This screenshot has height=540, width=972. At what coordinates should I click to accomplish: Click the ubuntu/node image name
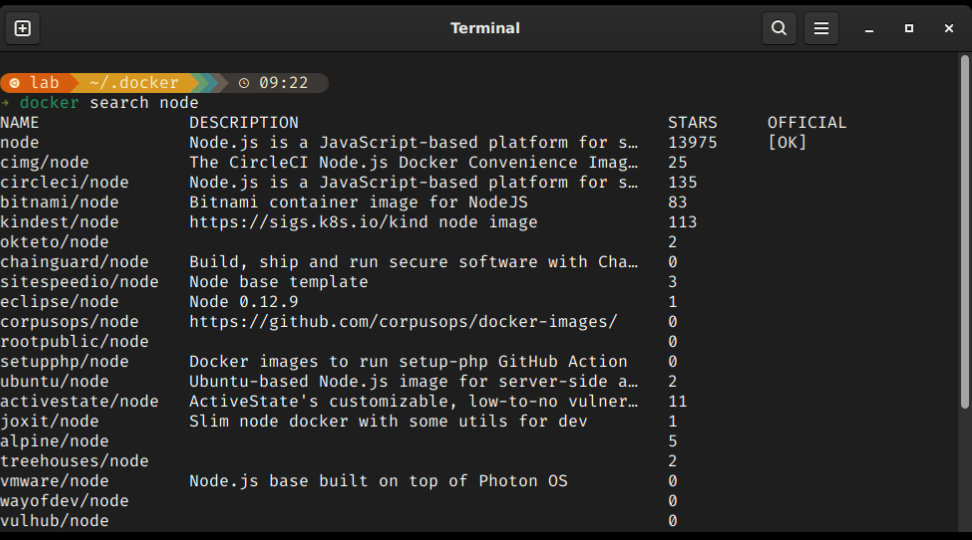tap(55, 381)
